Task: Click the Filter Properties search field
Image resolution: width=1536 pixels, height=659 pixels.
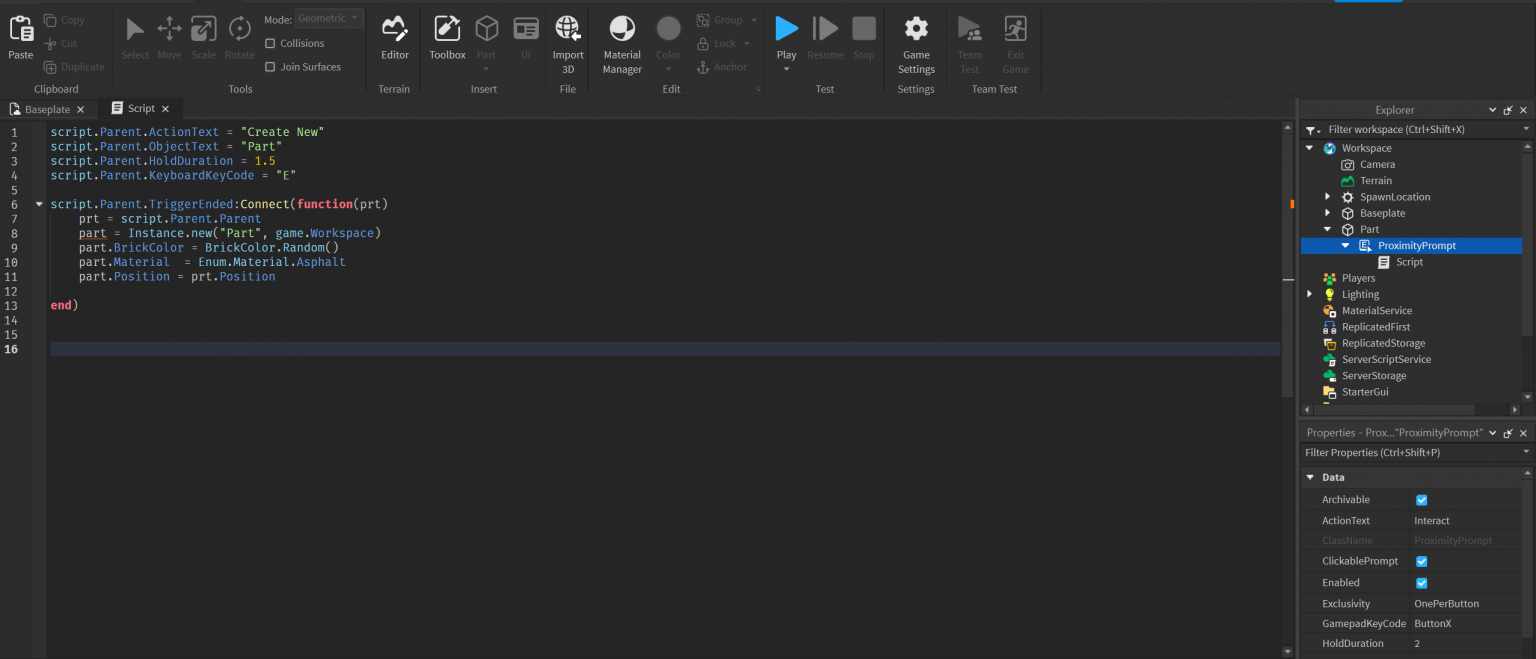Action: tap(1400, 452)
